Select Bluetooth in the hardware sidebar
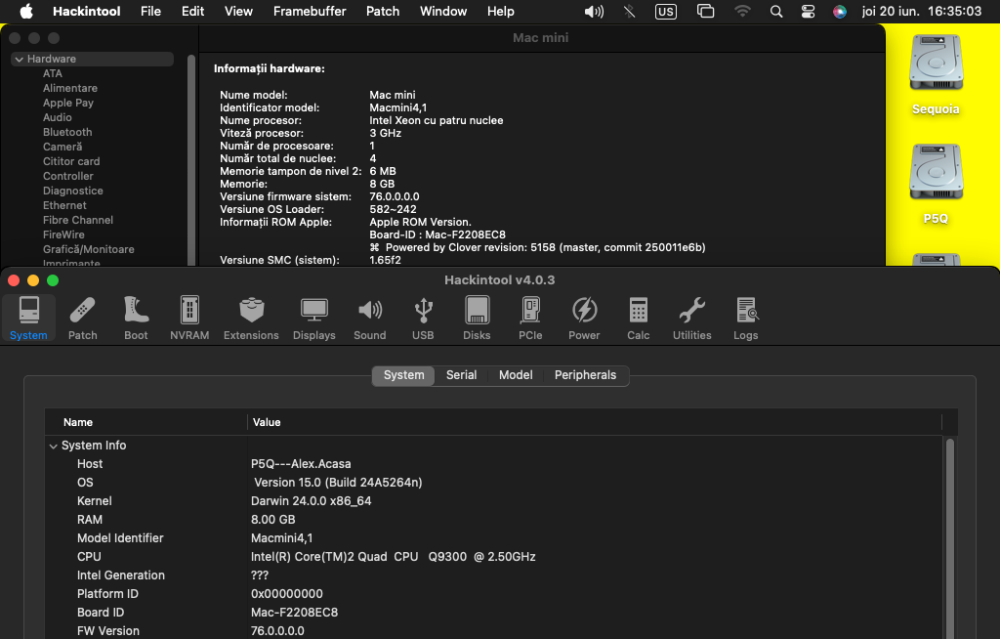Screen dimensions: 1000x639 (x=68, y=132)
